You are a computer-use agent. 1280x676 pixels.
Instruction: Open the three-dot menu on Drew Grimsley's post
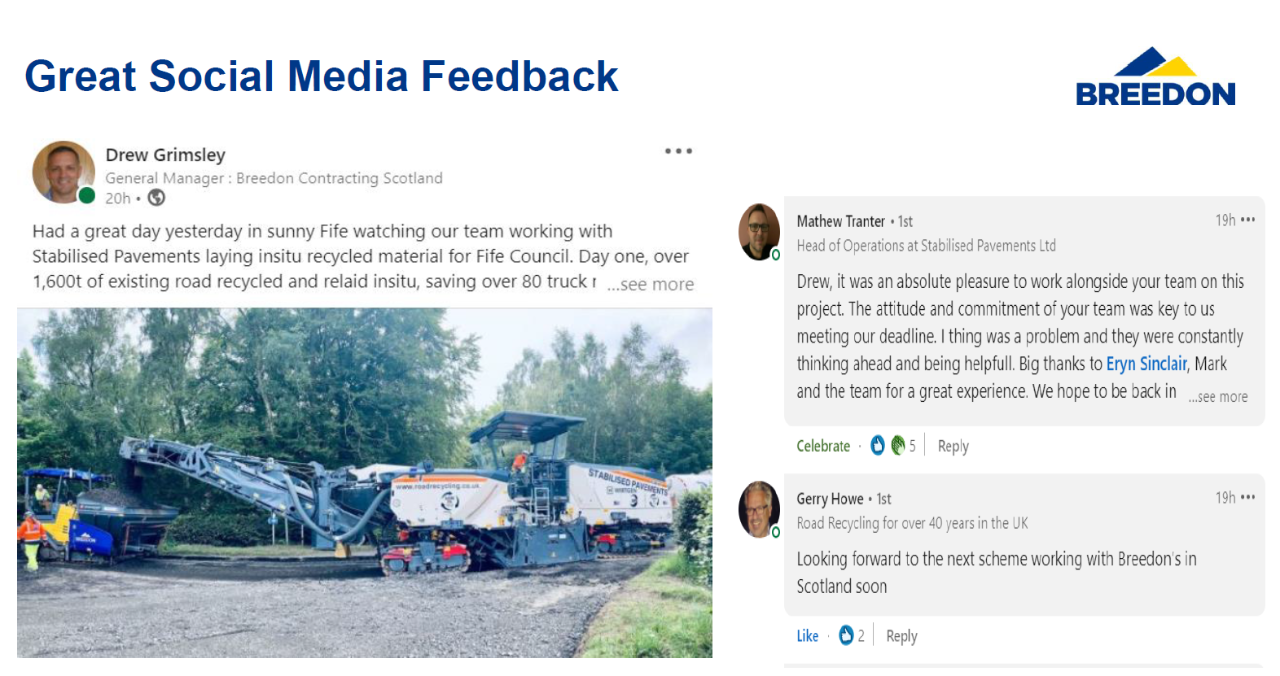coord(678,151)
